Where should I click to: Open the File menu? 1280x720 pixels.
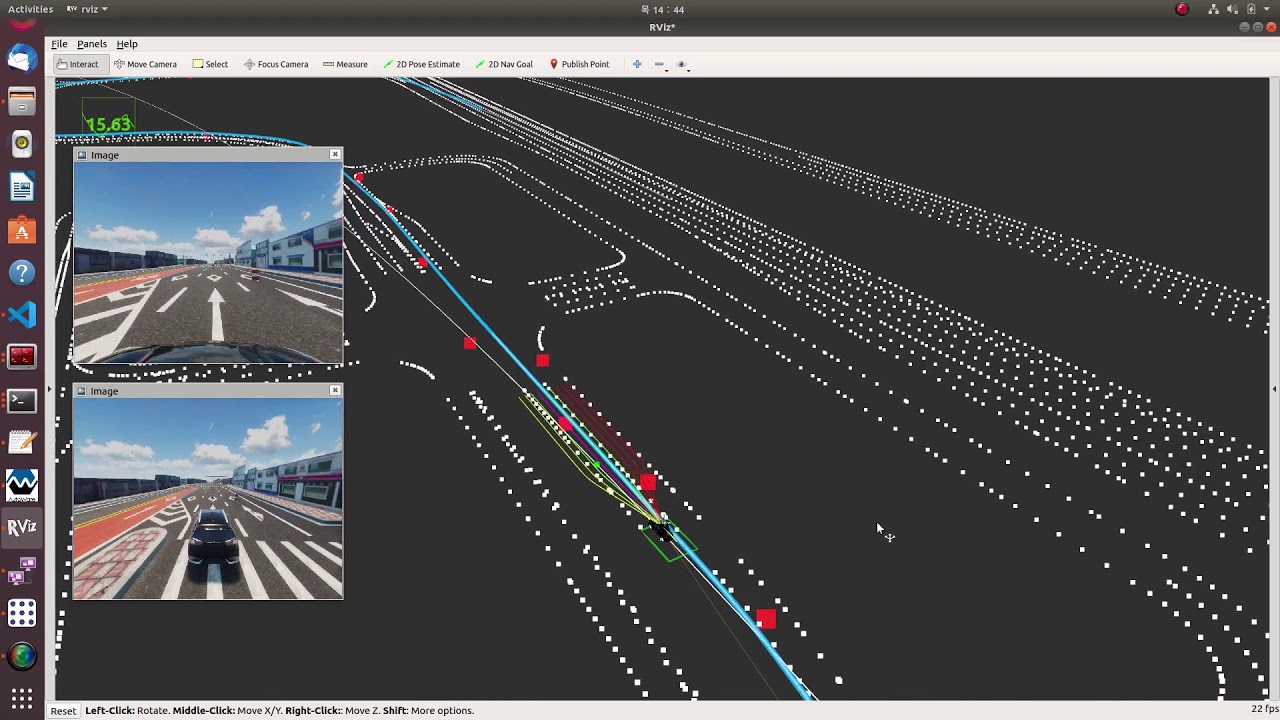click(x=59, y=44)
